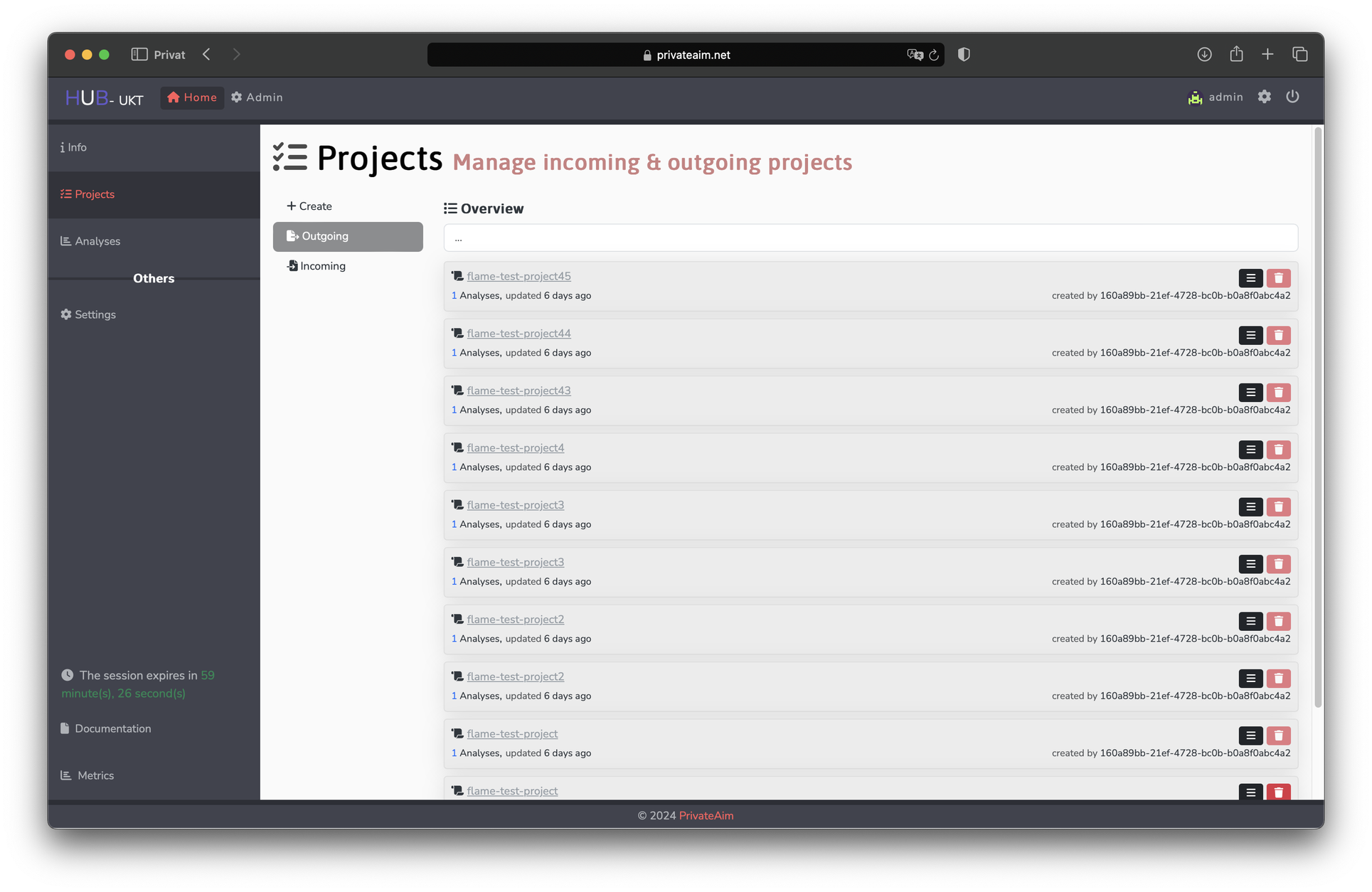The width and height of the screenshot is (1372, 892).
Task: Delete flame-test-project2 using its trash icon
Action: click(1278, 620)
